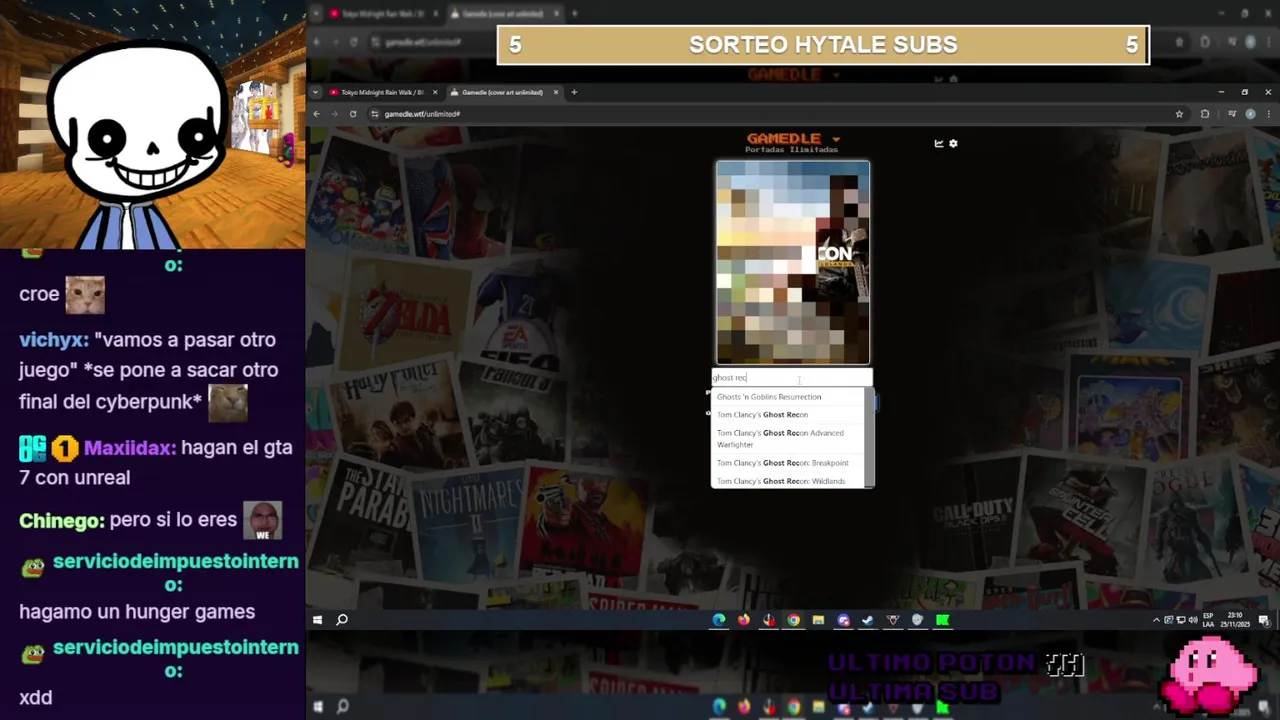Open File Explorer from the taskbar

[818, 620]
